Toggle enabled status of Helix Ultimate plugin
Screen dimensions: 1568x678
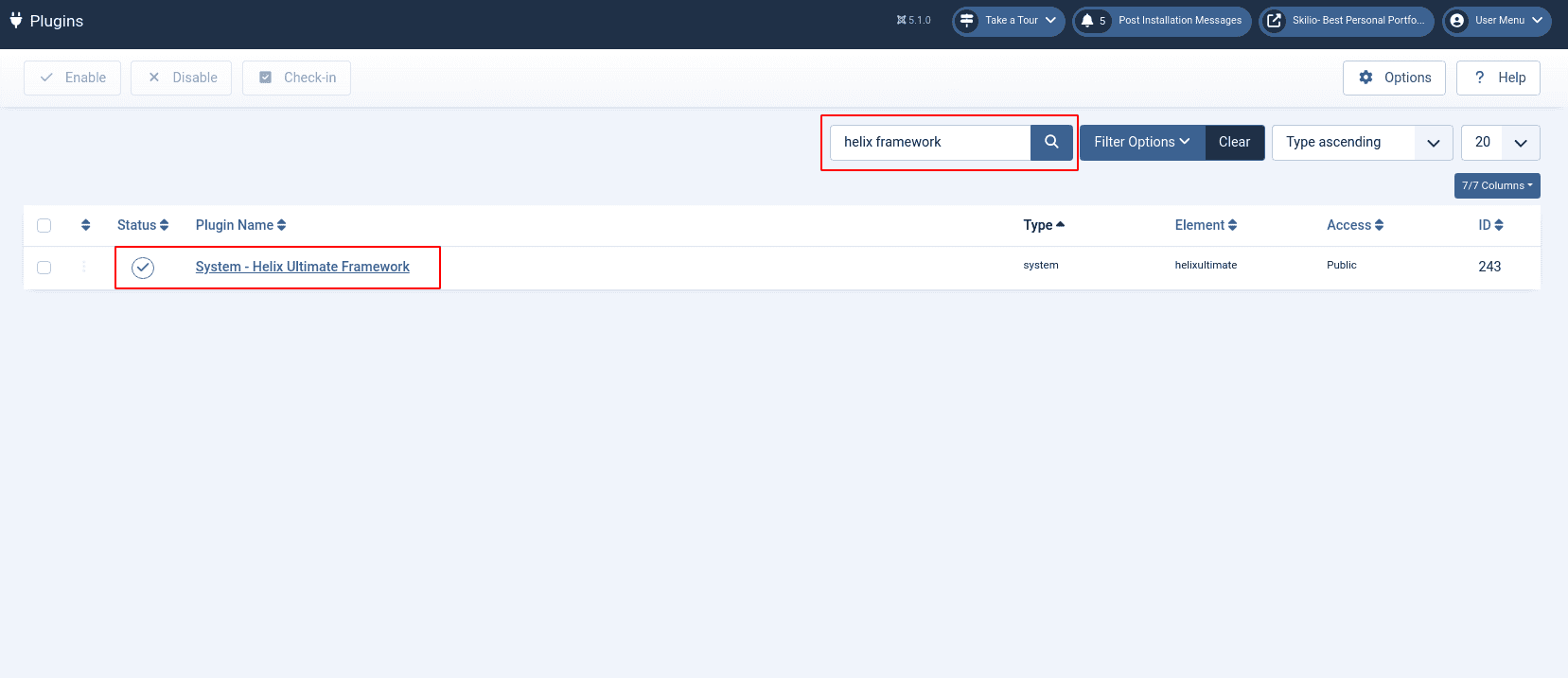143,268
